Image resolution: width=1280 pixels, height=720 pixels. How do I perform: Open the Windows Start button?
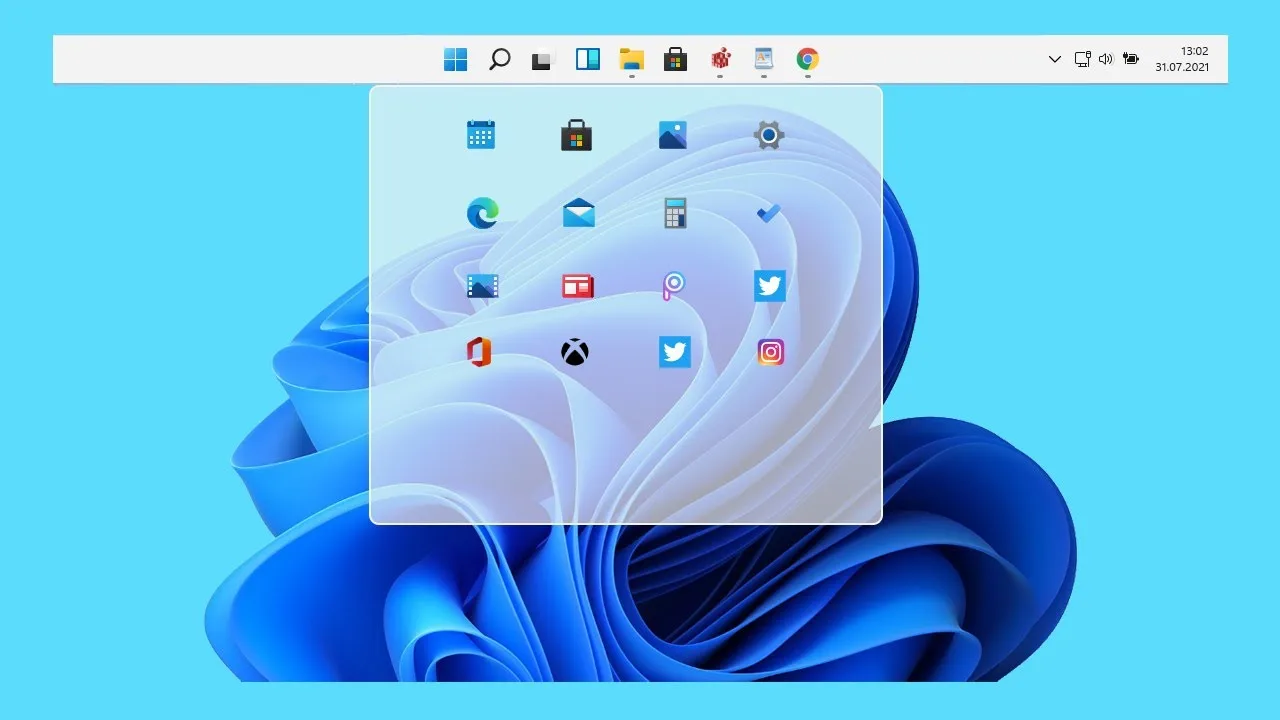[455, 60]
